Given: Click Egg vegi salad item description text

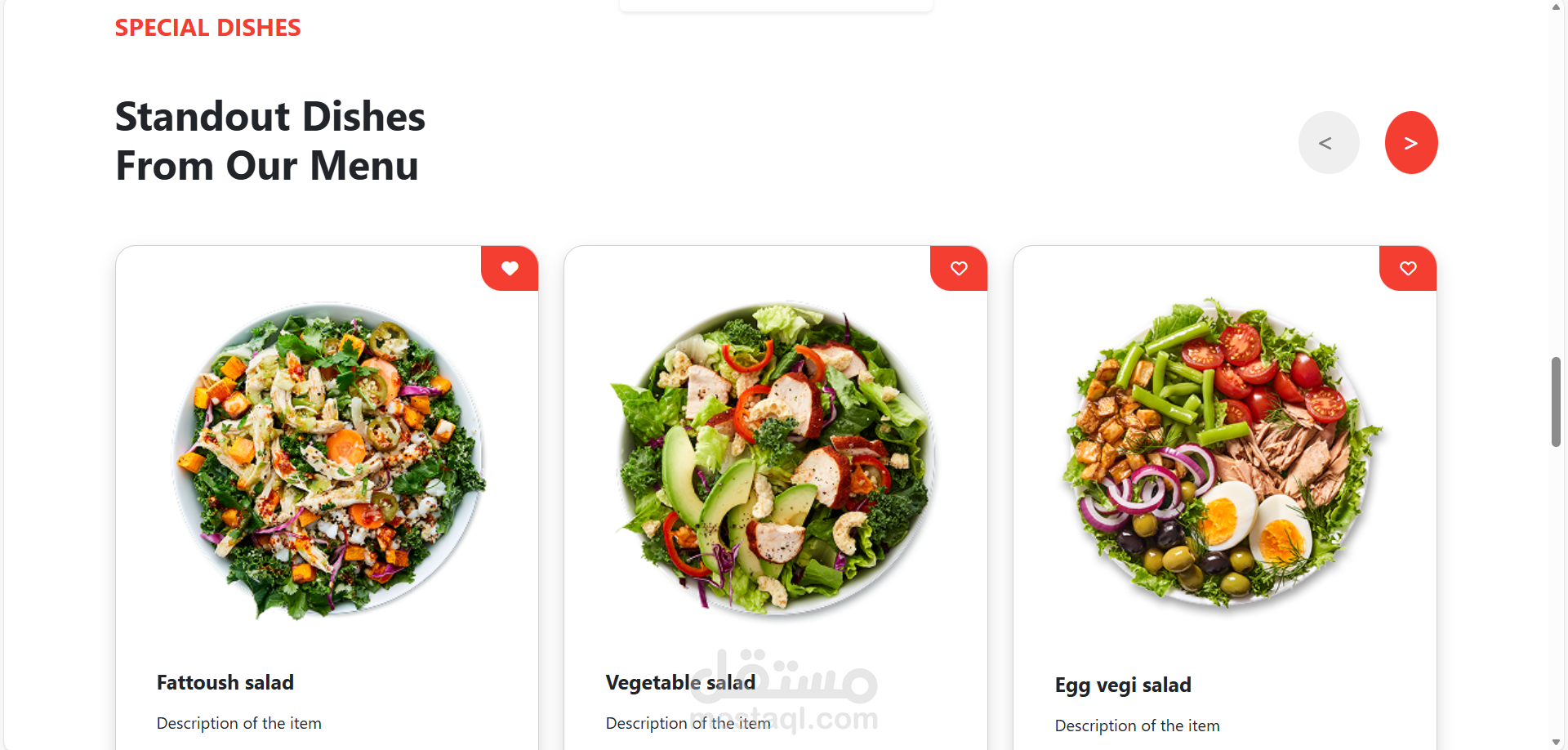Looking at the screenshot, I should point(1138,726).
